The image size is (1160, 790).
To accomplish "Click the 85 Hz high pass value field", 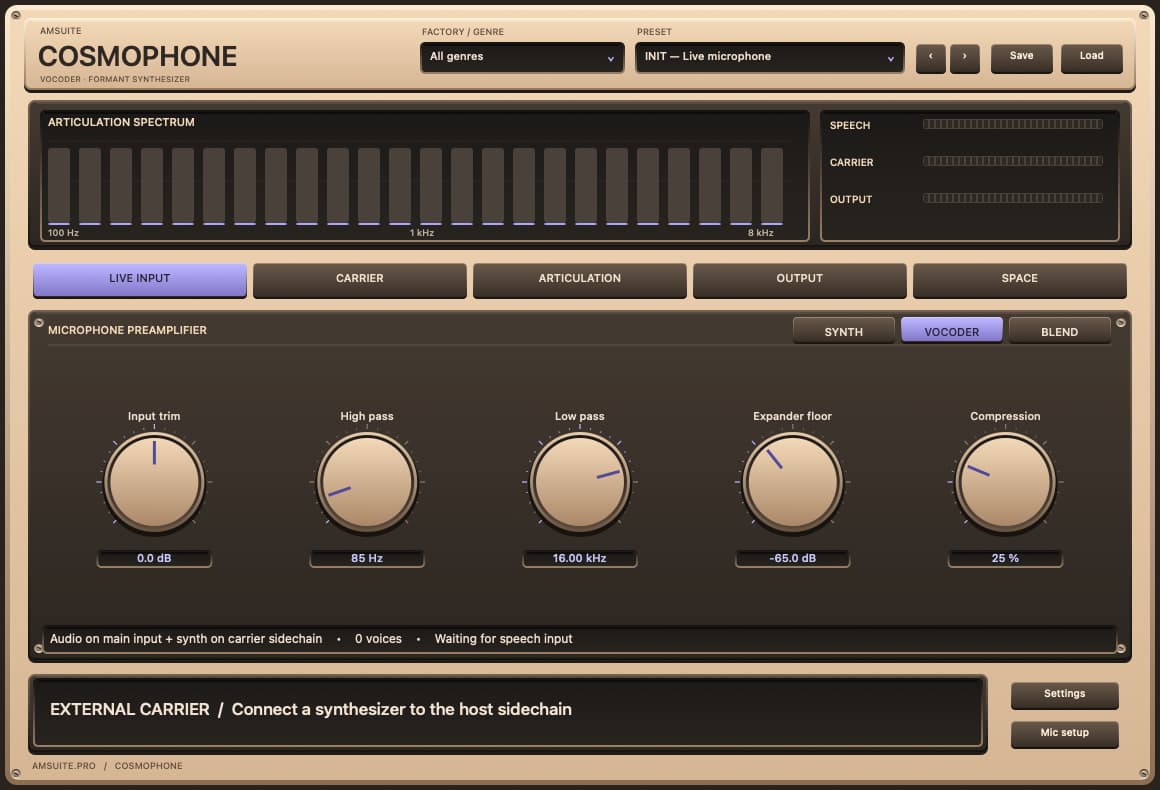I will [367, 558].
